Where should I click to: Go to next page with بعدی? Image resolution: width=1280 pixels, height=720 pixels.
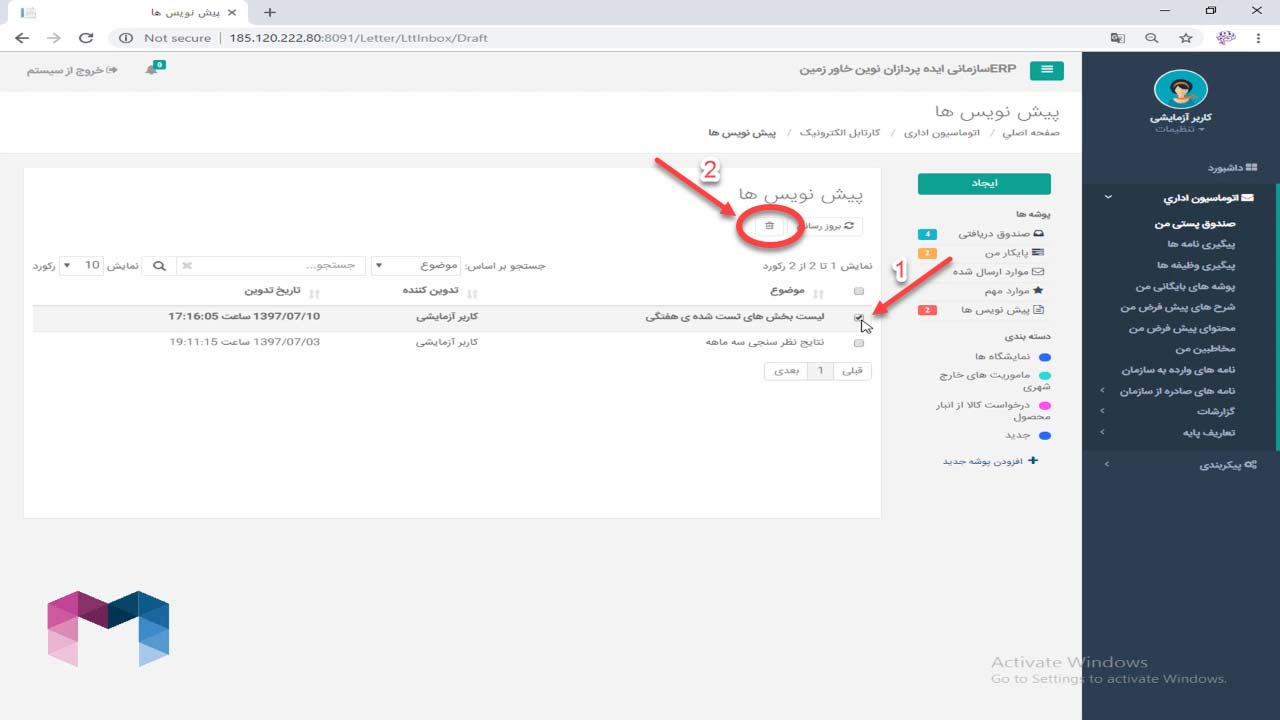(786, 370)
